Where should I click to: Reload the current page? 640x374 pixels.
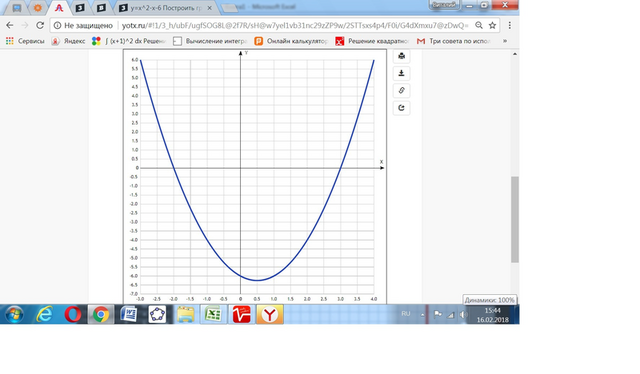pyautogui.click(x=40, y=25)
